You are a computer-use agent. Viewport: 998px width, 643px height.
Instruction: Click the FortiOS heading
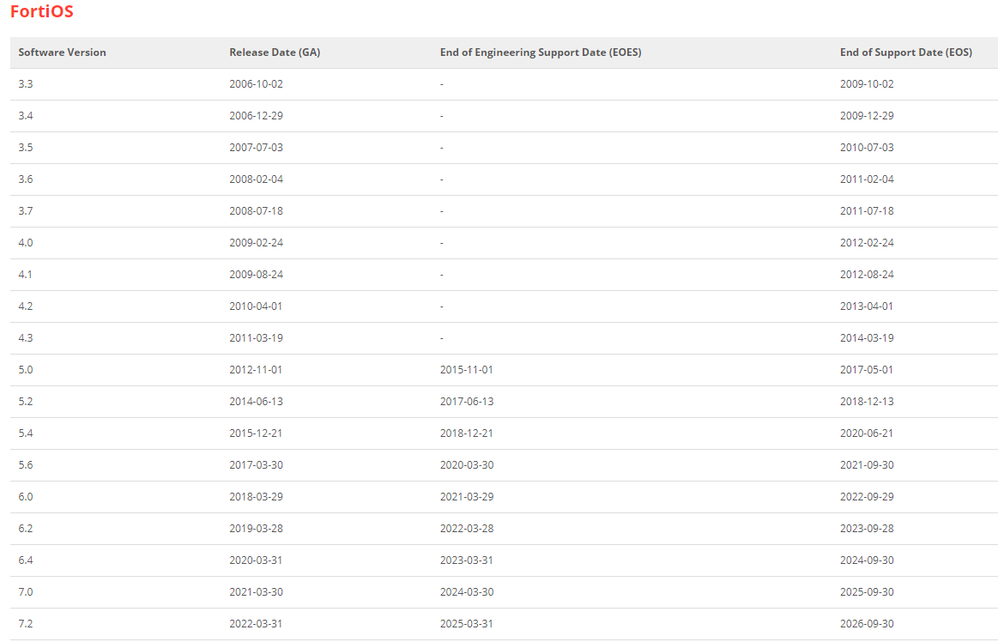[41, 12]
